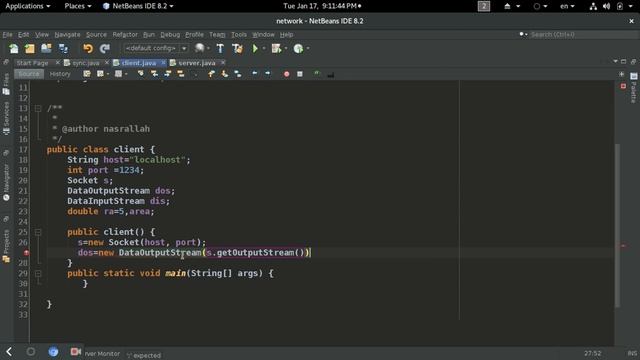Viewport: 640px width, 360px height.
Task: Open Services side panel
Action: pyautogui.click(x=6, y=118)
